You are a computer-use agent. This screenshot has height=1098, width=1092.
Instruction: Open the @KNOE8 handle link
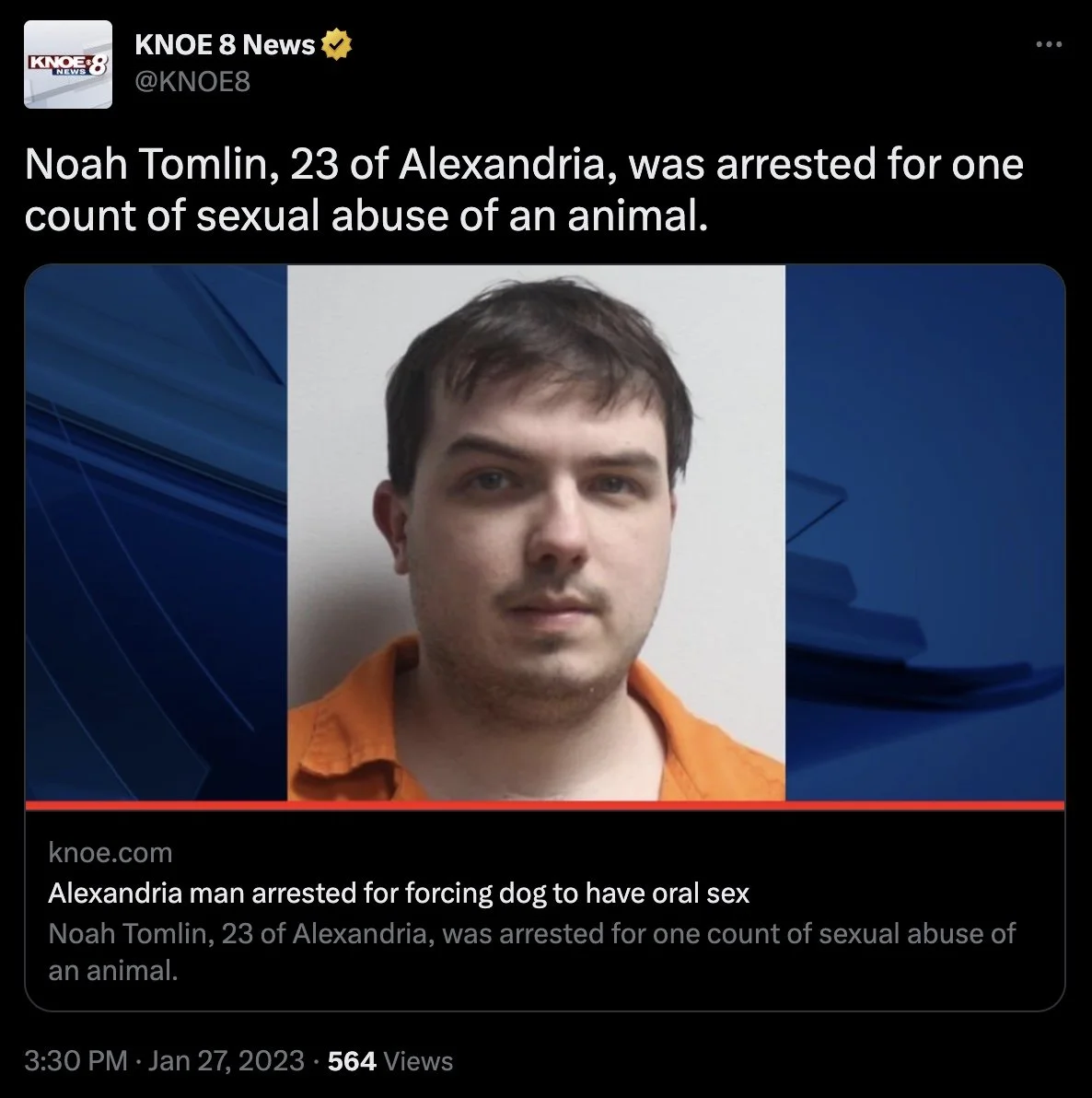click(x=192, y=82)
